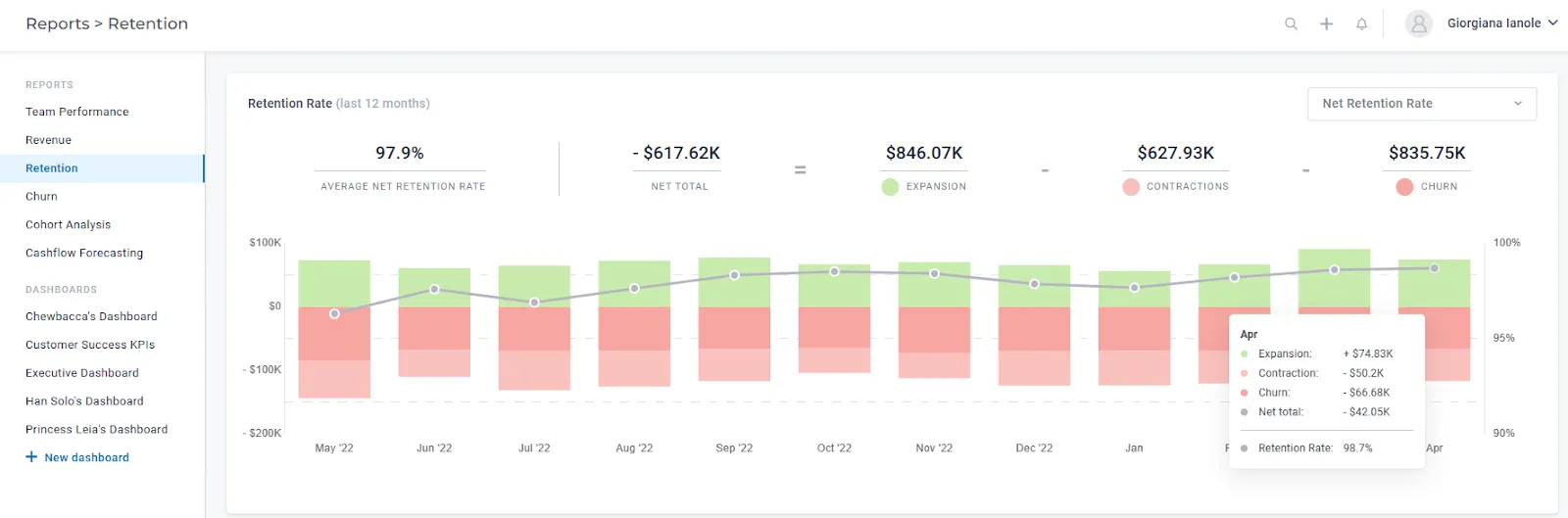Click the Dec '22 x-axis label
Screen dimensions: 1568x518
point(1034,448)
